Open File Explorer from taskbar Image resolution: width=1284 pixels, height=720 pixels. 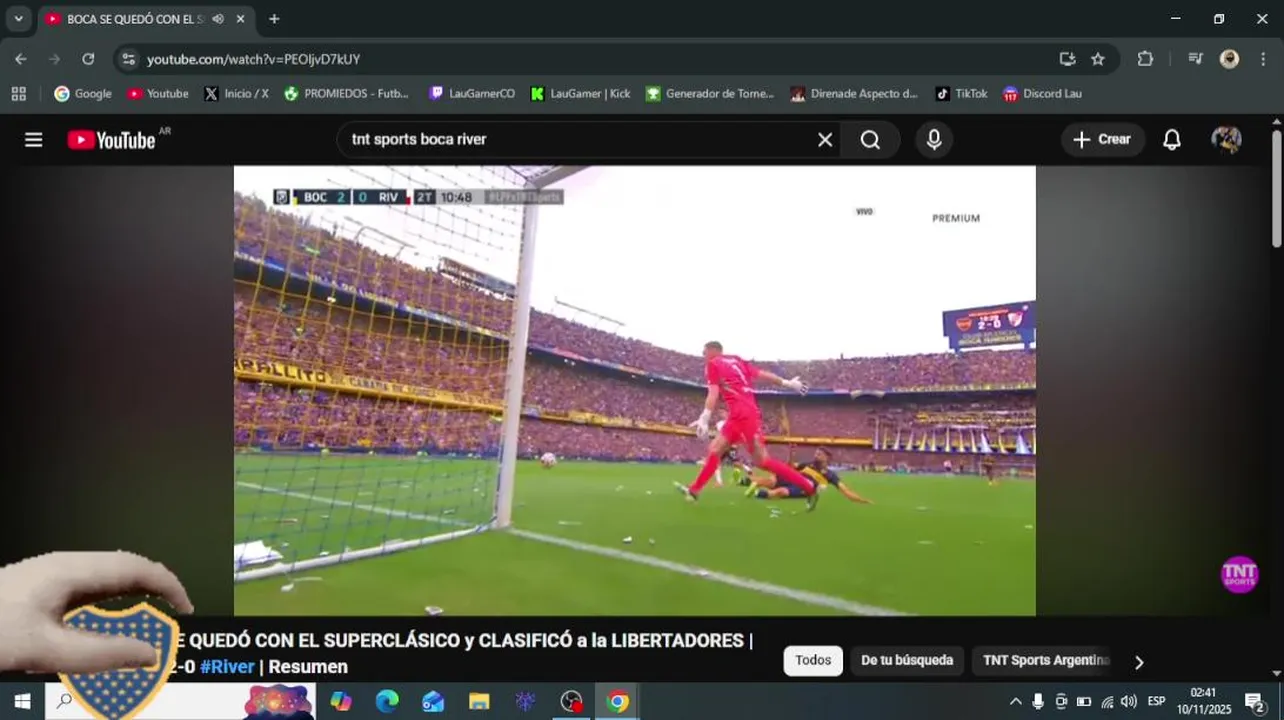pos(479,701)
